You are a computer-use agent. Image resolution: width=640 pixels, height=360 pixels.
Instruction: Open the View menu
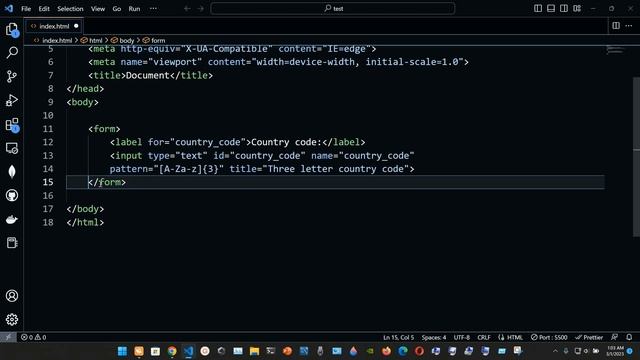click(98, 9)
